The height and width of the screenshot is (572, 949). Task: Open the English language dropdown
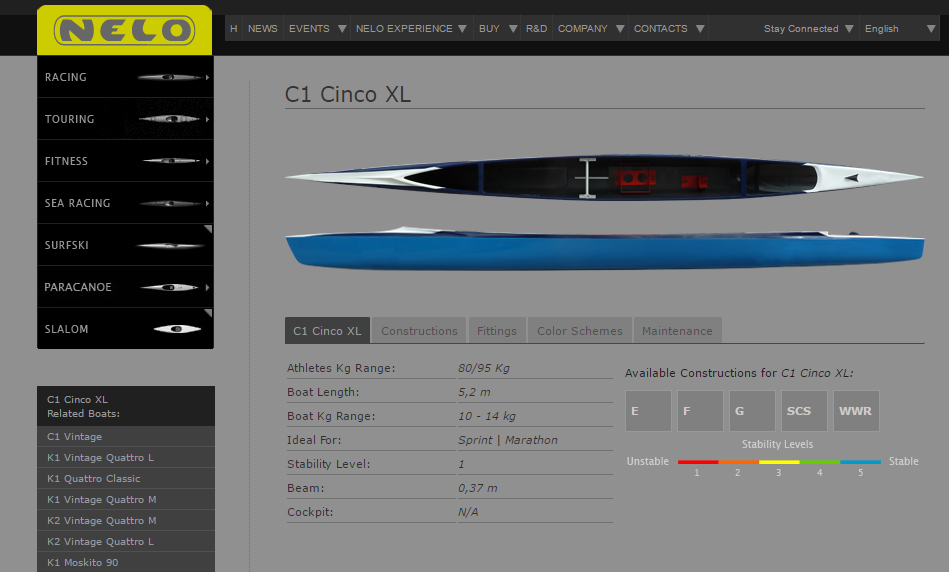pyautogui.click(x=900, y=28)
